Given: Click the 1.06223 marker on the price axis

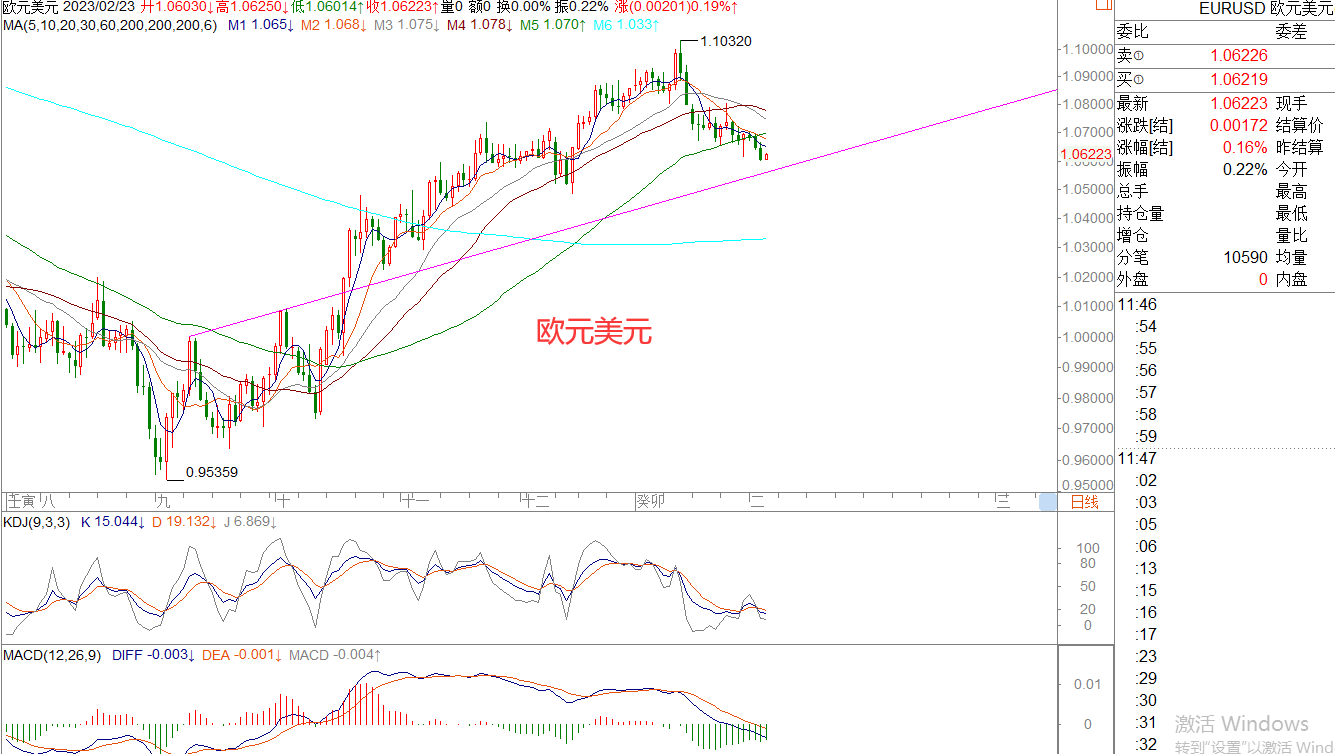Looking at the screenshot, I should 1086,154.
